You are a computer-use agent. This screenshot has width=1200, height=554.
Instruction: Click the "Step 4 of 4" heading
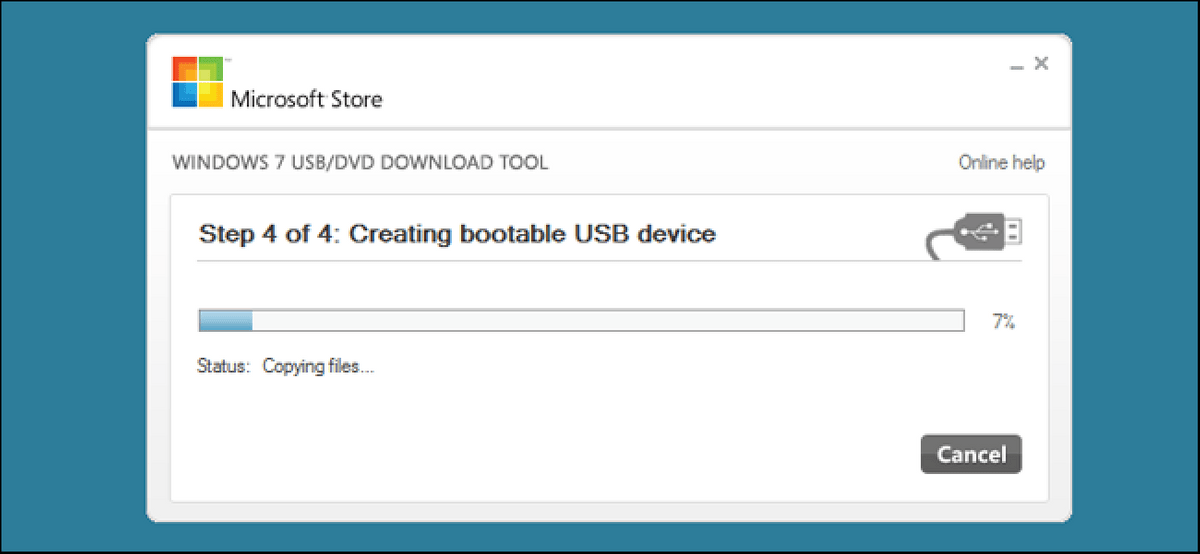pos(457,235)
